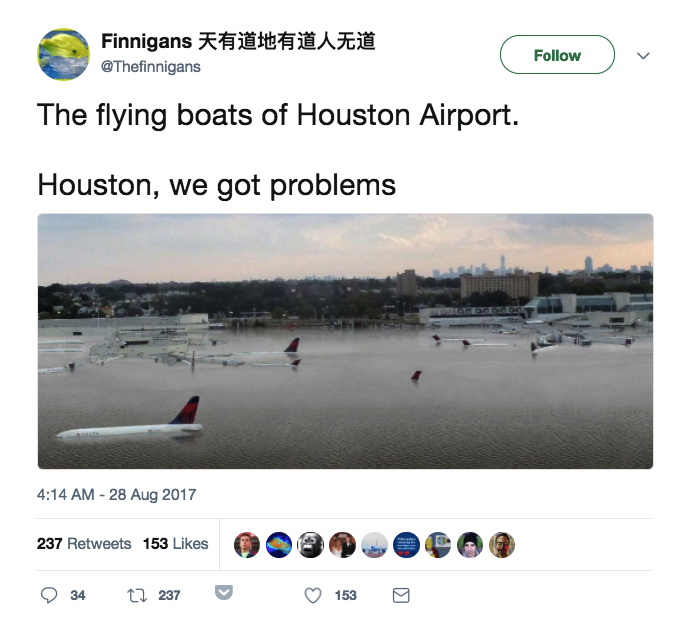The width and height of the screenshot is (684, 617).
Task: Open the @Thefinnigans handle link
Action: coord(151,67)
